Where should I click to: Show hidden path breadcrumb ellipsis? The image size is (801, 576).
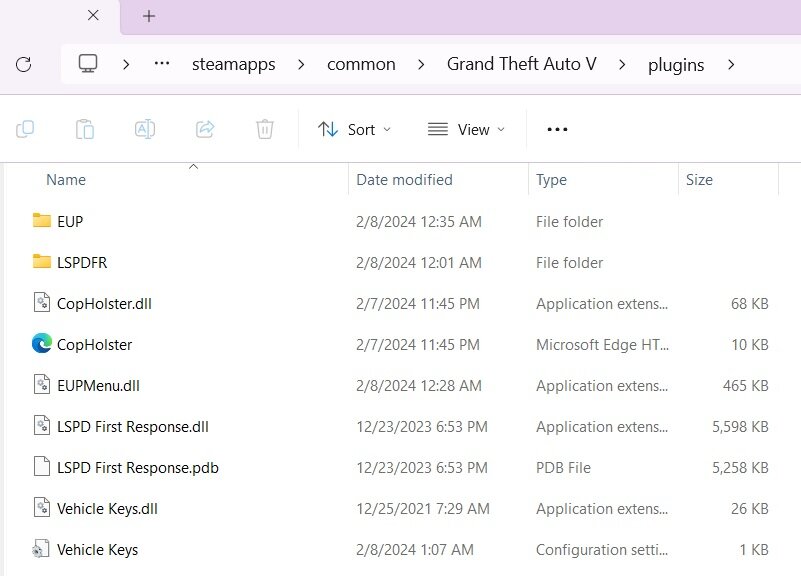(x=162, y=63)
